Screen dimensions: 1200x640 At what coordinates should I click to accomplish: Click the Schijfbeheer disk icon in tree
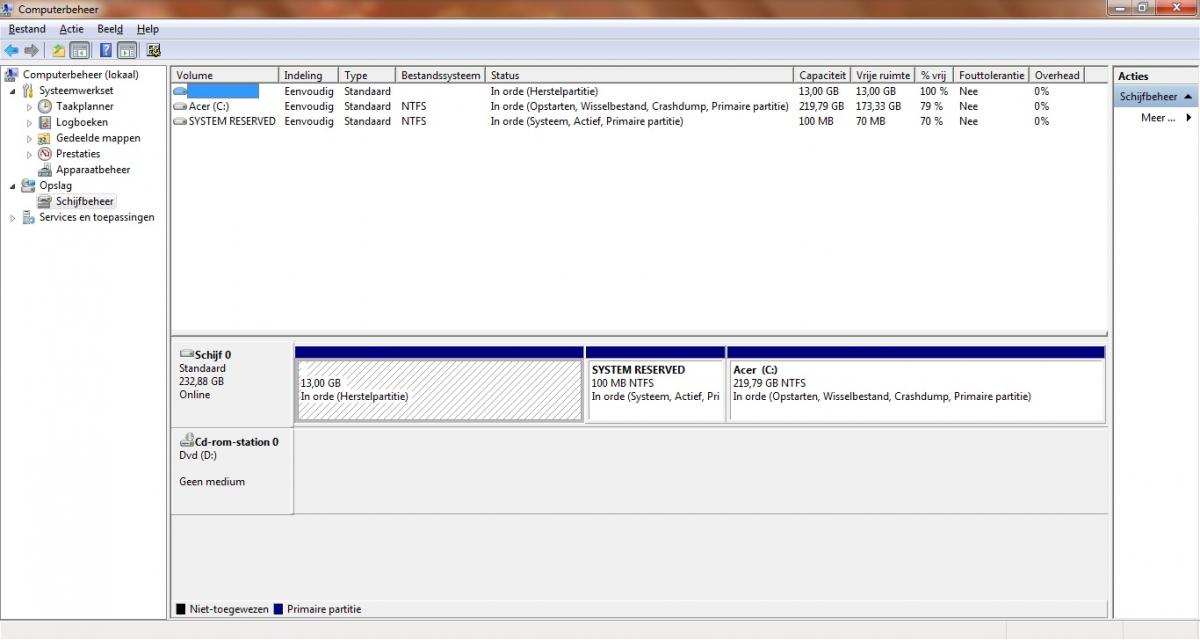tap(45, 201)
